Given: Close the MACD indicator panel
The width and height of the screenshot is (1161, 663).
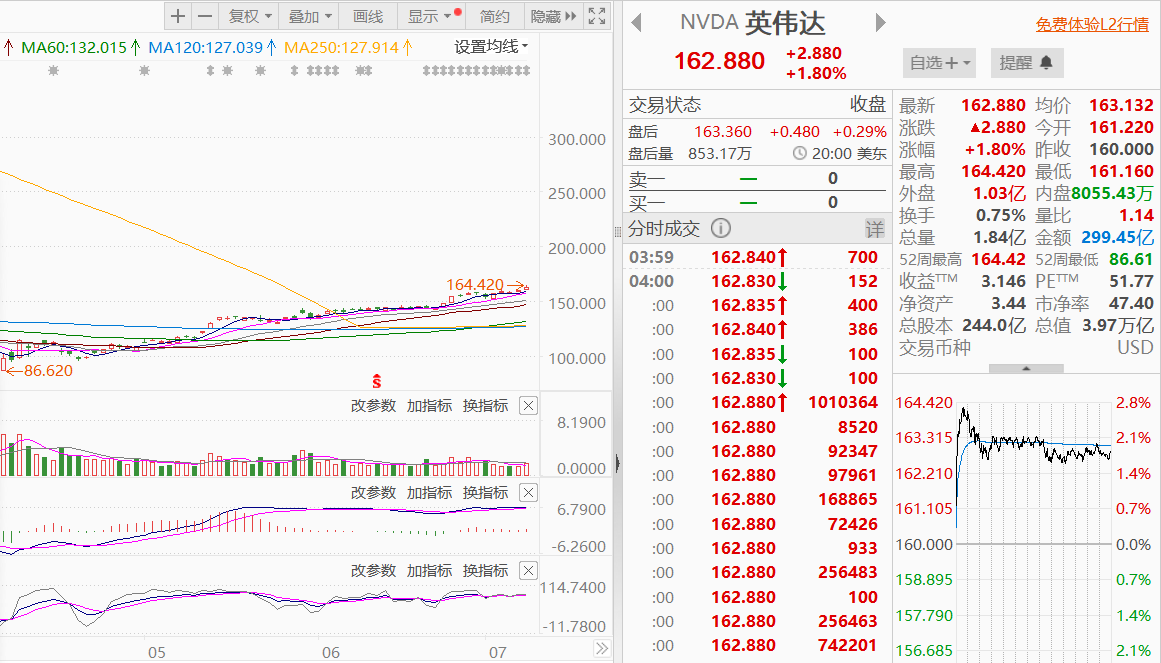Looking at the screenshot, I should tap(528, 493).
